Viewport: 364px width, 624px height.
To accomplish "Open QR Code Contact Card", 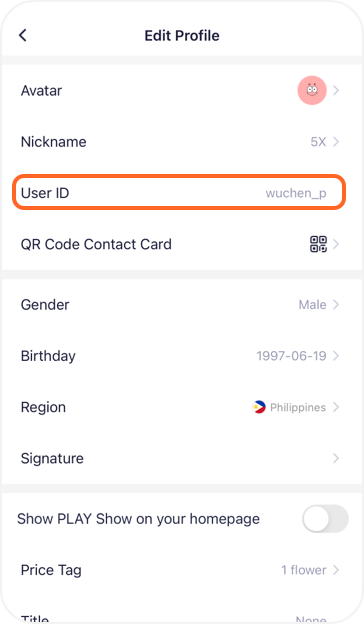I will click(x=182, y=244).
